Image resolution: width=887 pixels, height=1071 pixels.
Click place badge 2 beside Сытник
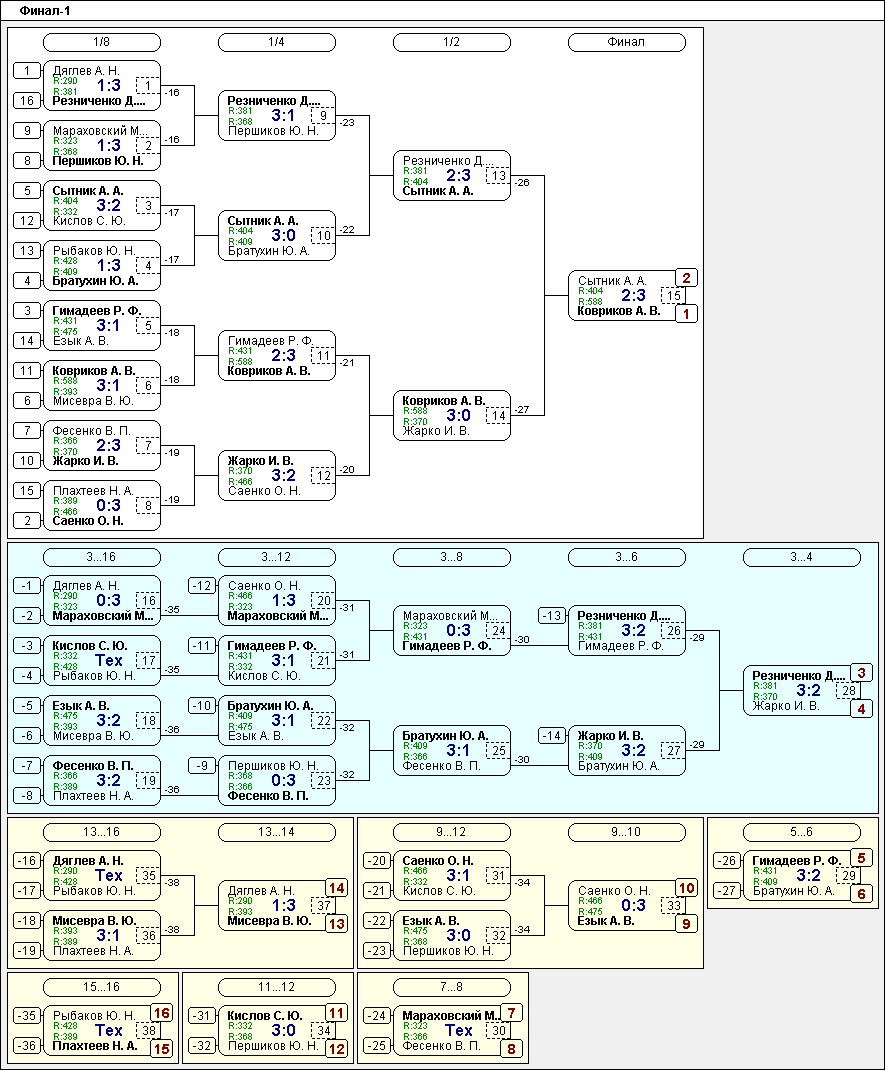click(x=686, y=278)
